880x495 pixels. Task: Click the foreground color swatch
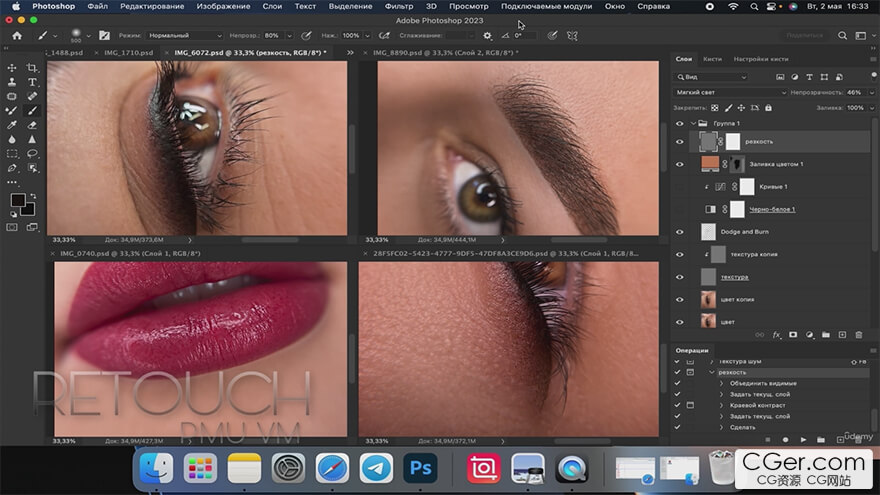click(17, 200)
